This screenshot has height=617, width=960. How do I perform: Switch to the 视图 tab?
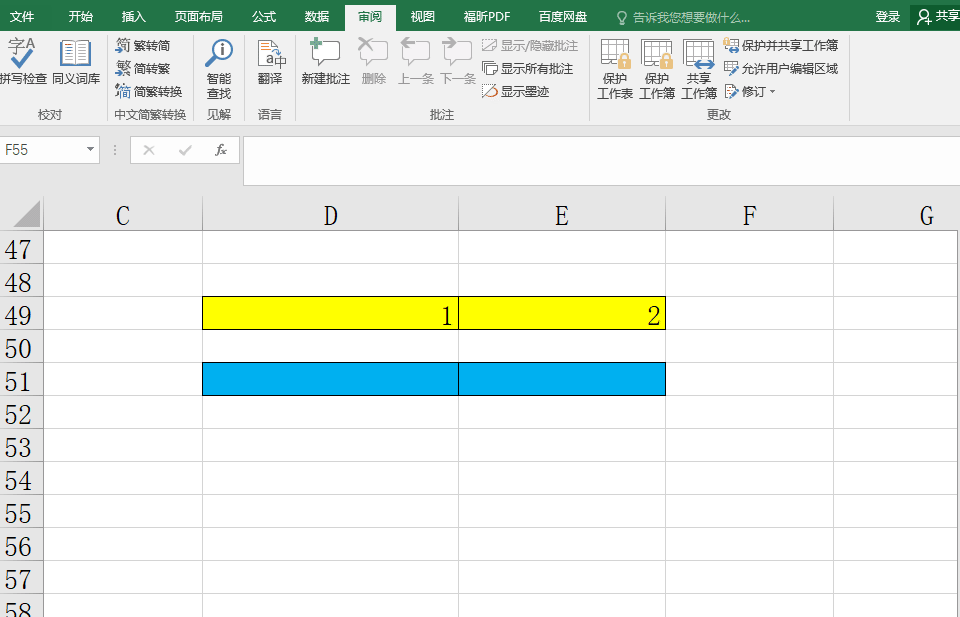click(x=422, y=17)
